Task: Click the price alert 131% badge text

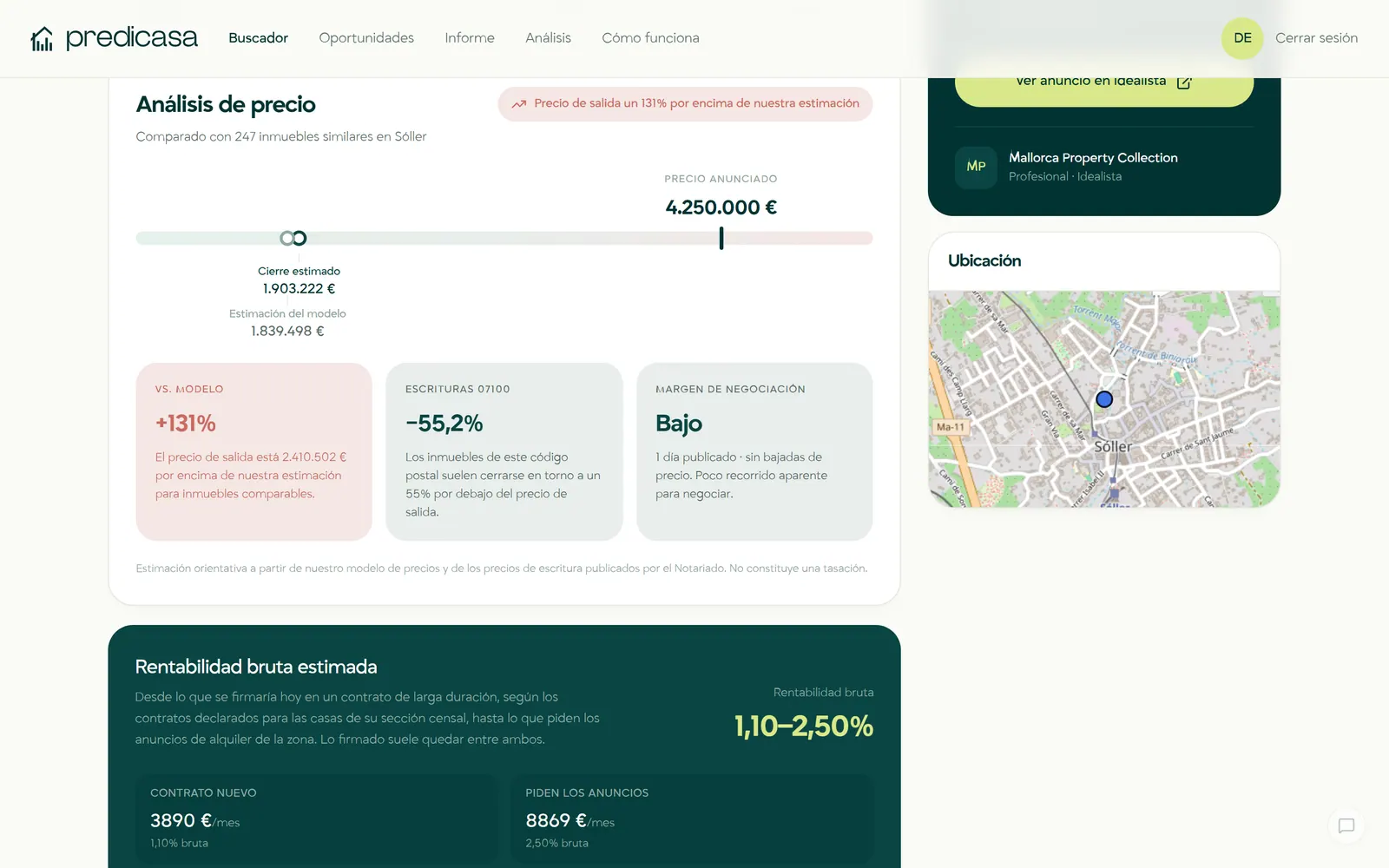Action: coord(696,103)
